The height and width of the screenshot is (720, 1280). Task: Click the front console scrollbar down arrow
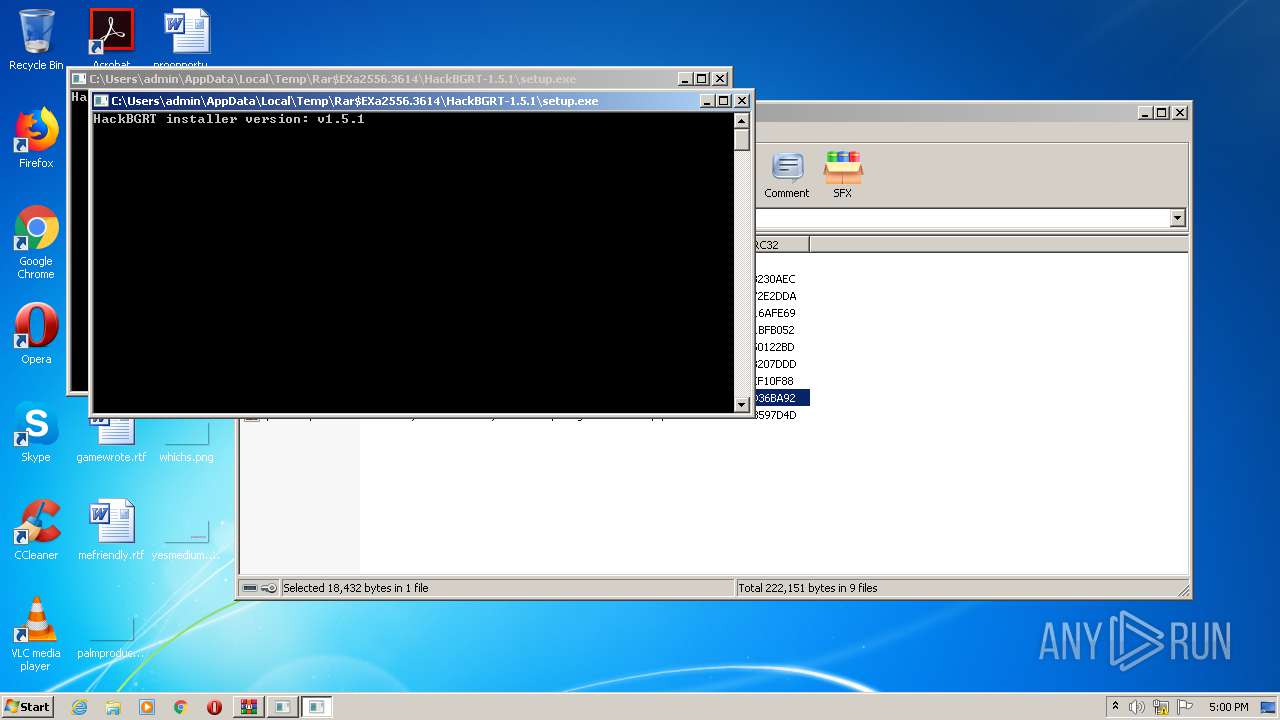[741, 405]
